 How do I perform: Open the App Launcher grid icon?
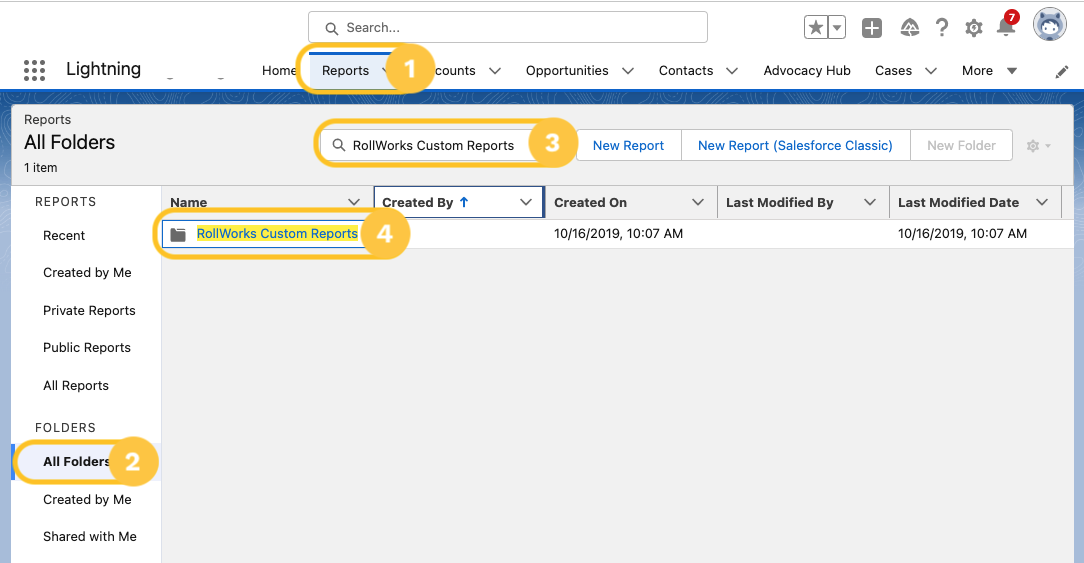pos(34,70)
